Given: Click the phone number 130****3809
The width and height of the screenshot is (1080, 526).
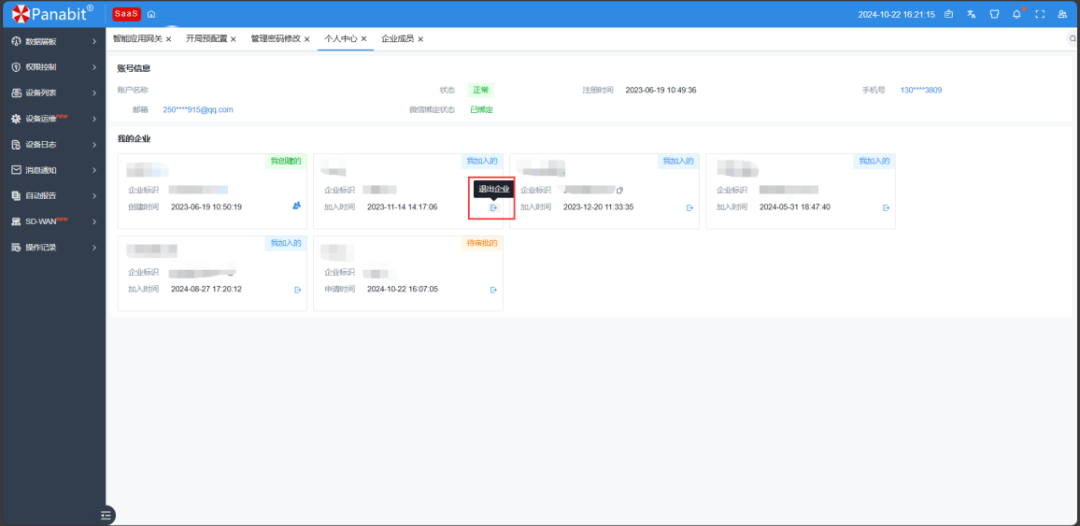Looking at the screenshot, I should [921, 90].
